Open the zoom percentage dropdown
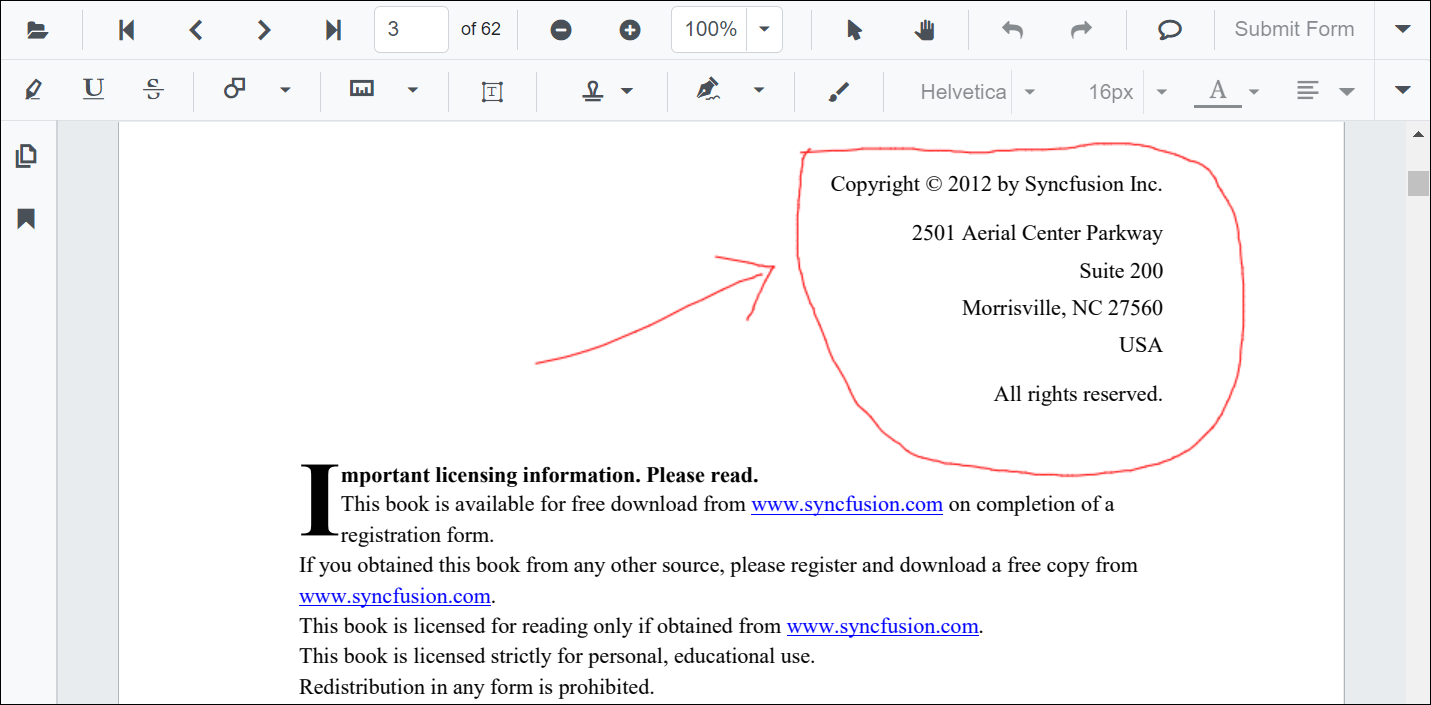The width and height of the screenshot is (1431, 705). pos(764,29)
